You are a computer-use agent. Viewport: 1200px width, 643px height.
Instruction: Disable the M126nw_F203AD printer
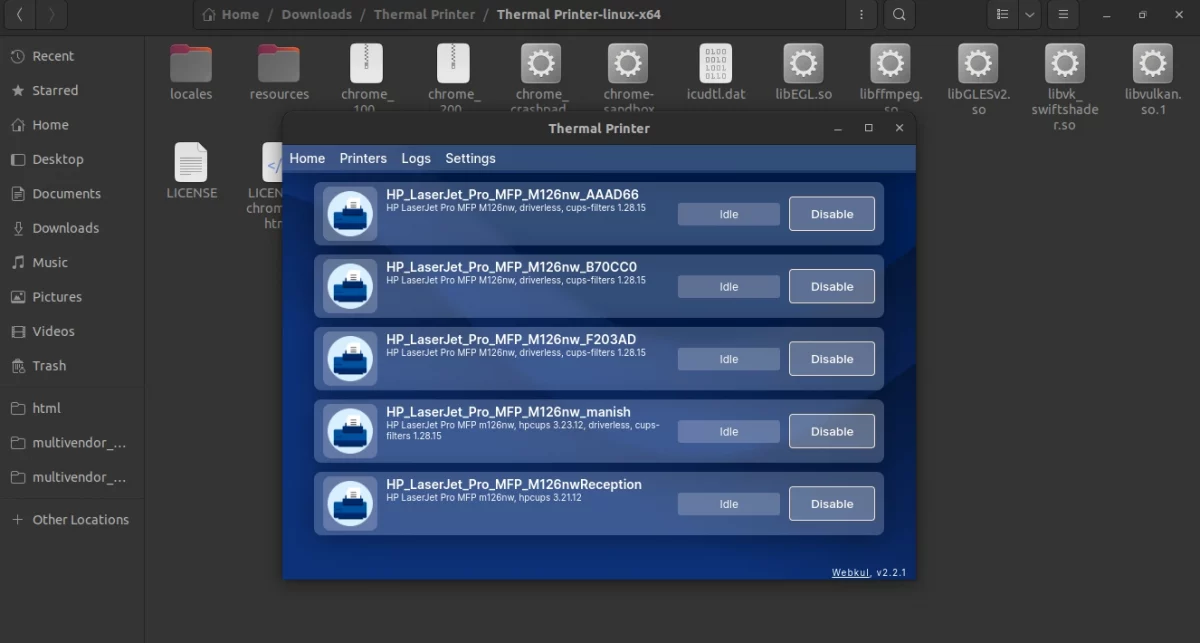[x=832, y=359]
